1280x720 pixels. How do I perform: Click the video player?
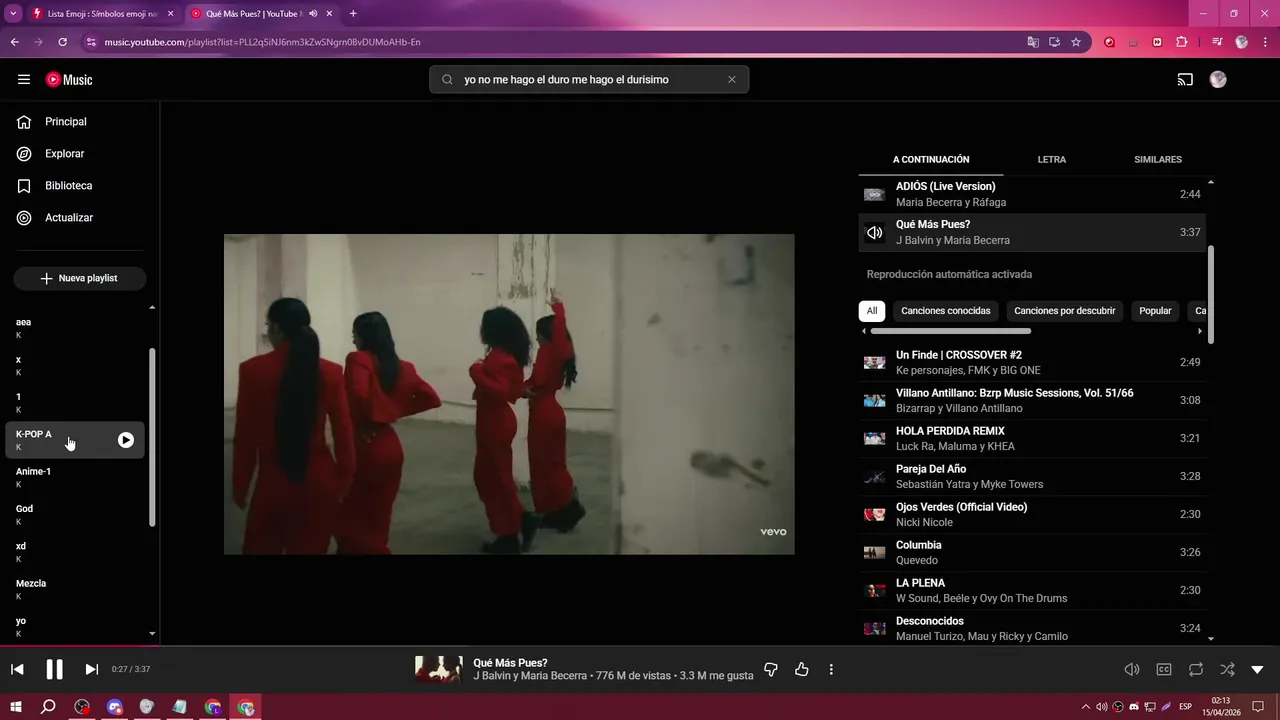point(509,394)
